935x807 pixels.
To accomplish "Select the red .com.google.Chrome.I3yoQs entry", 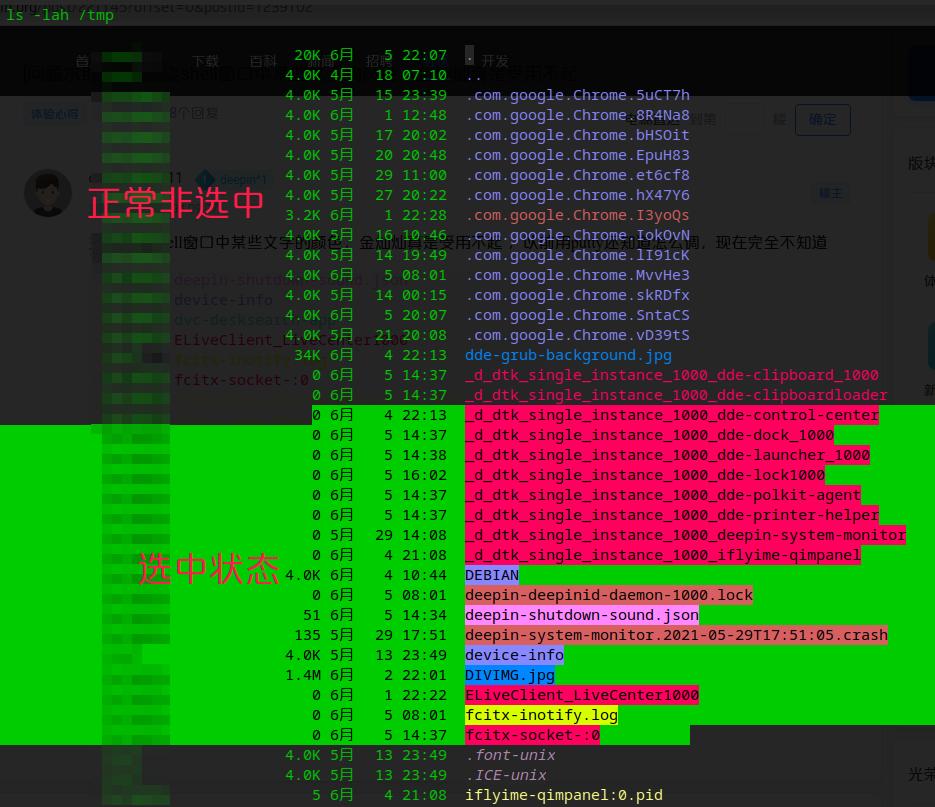I will (x=577, y=215).
